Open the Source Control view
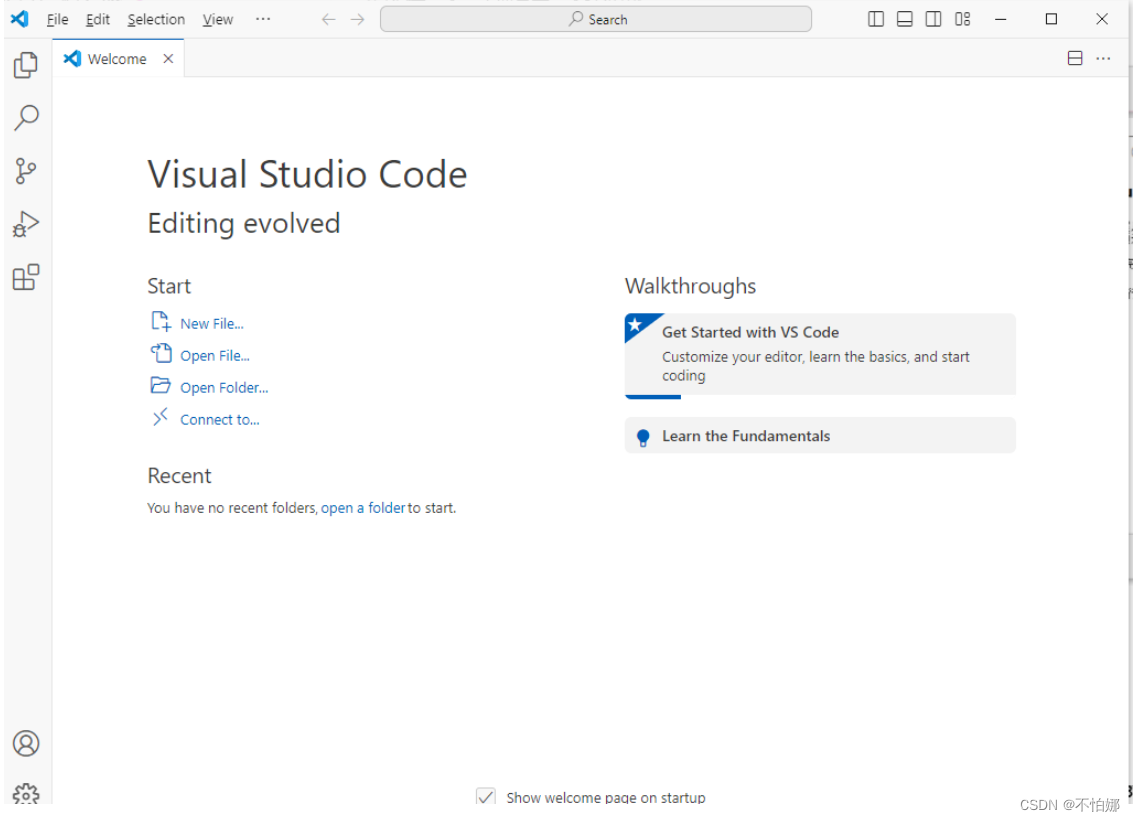 [26, 171]
